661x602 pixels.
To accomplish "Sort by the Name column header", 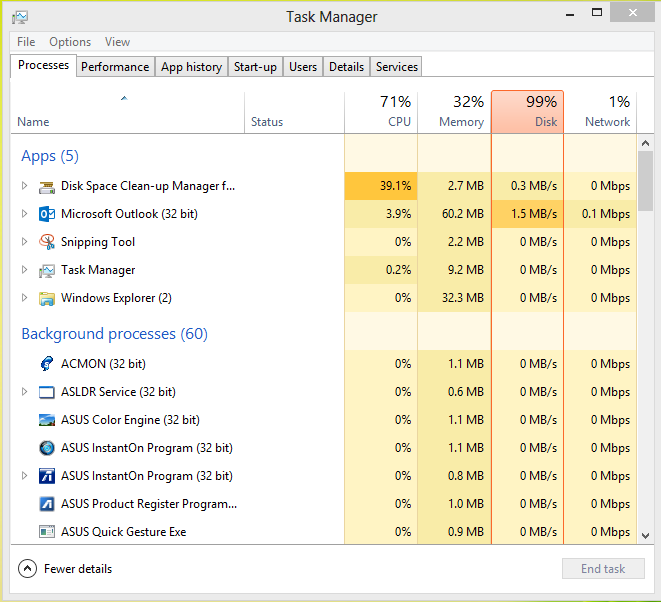I will click(127, 113).
